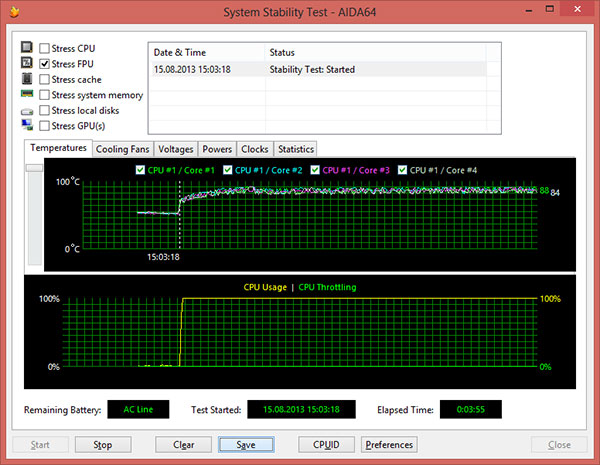
Task: Click the AC Line battery value
Action: click(138, 409)
